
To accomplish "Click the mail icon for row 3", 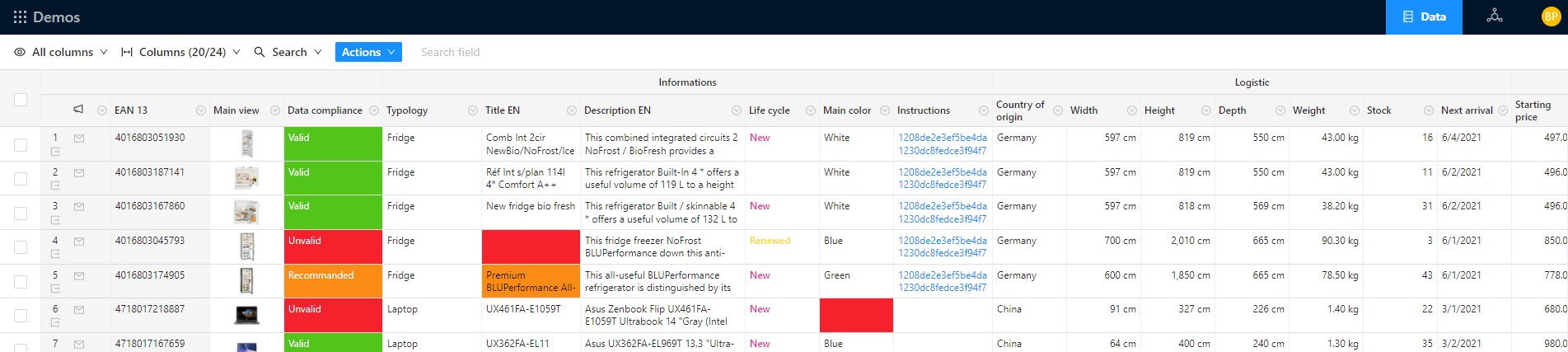I will coord(79,207).
